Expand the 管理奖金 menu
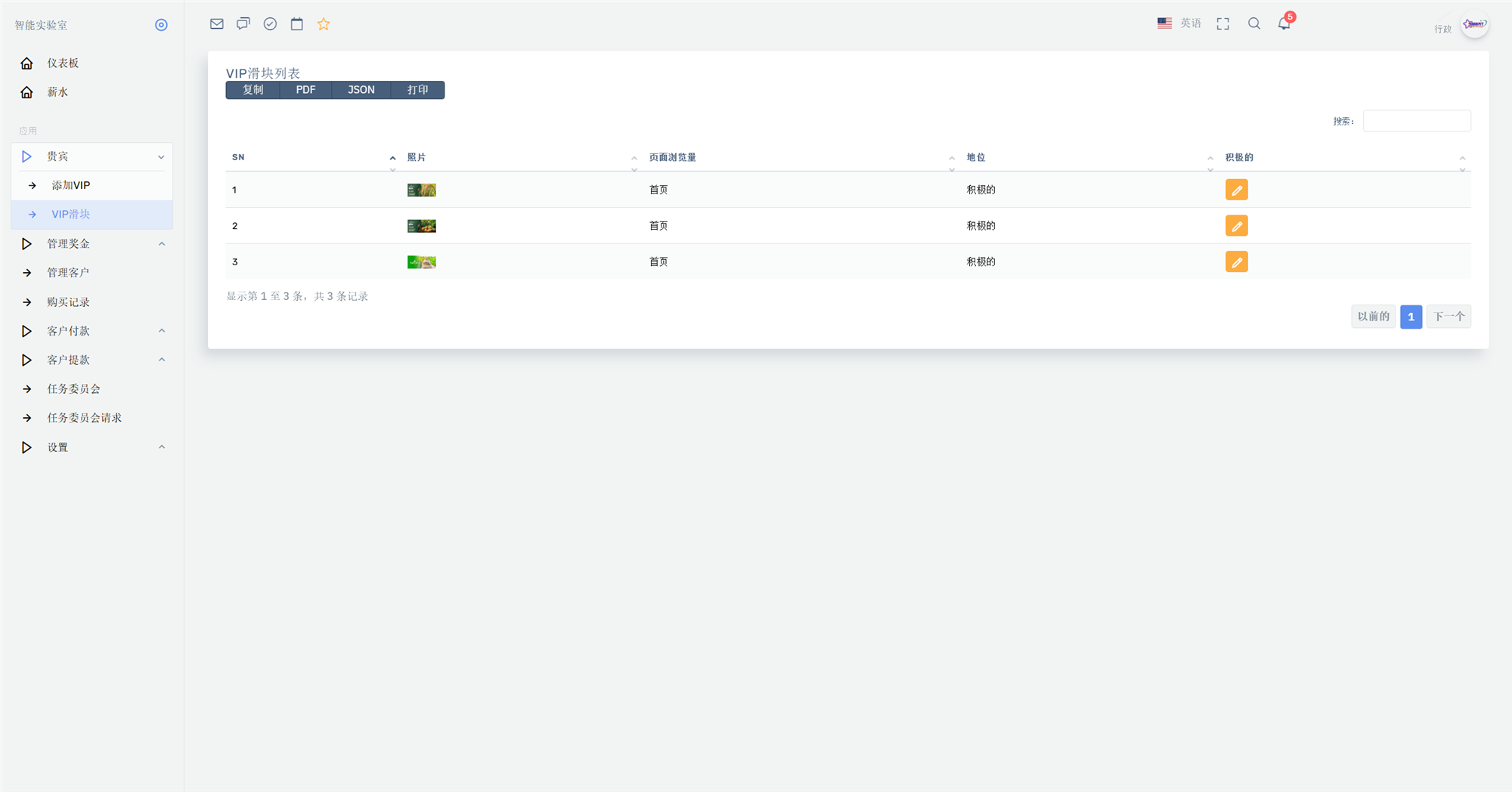 (92, 244)
